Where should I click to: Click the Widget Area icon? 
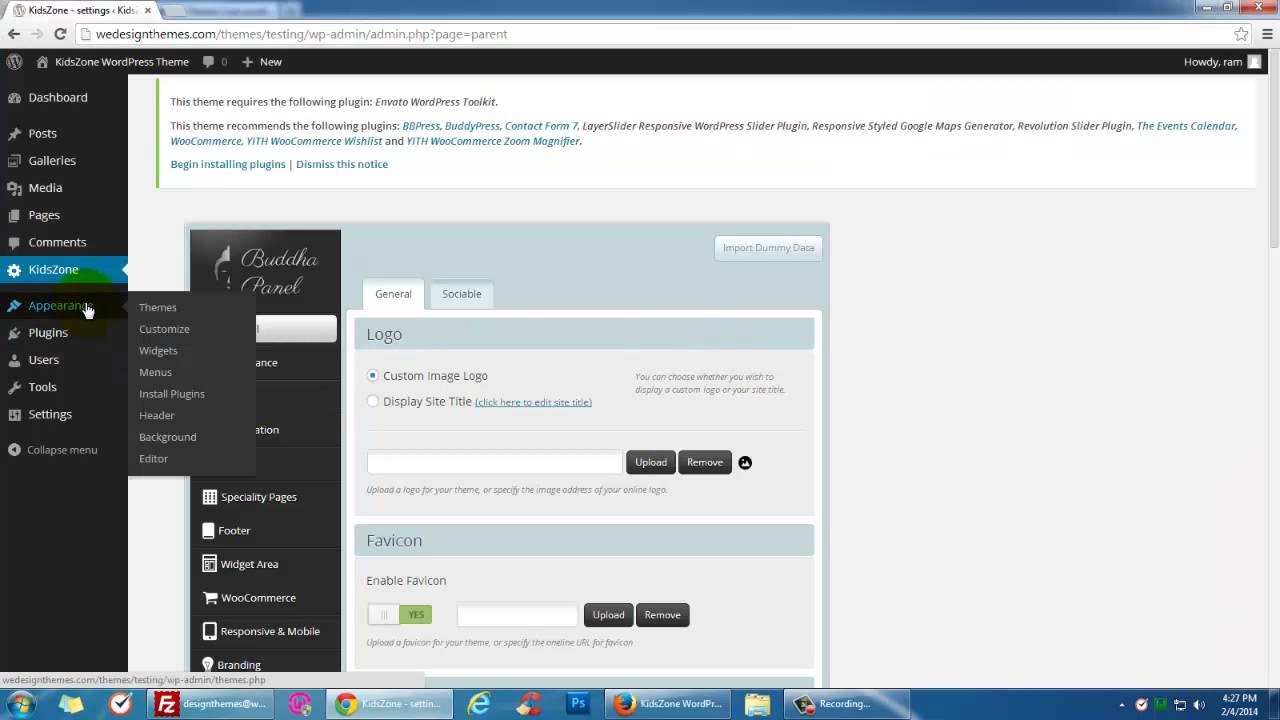click(x=209, y=564)
